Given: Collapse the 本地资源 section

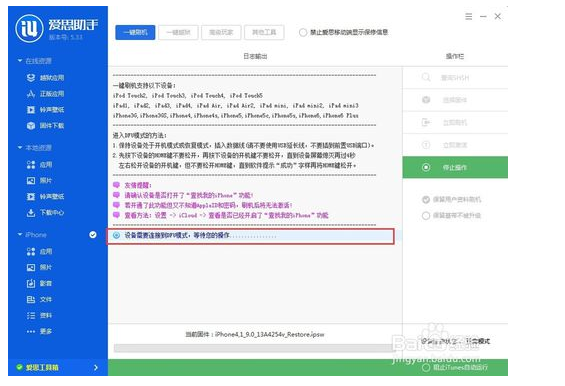Looking at the screenshot, I should click(20, 147).
